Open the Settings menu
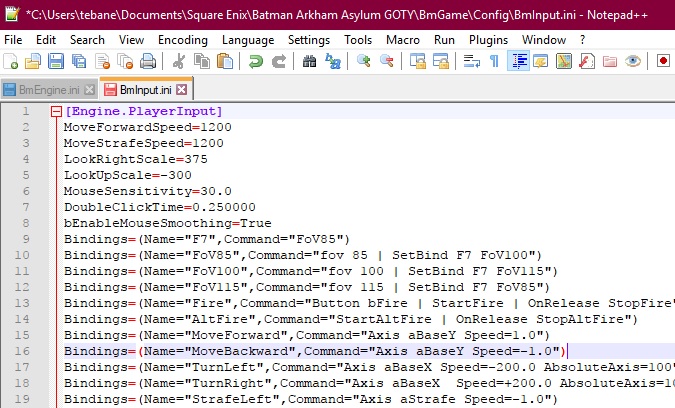Image resolution: width=675 pixels, height=408 pixels. [309, 40]
